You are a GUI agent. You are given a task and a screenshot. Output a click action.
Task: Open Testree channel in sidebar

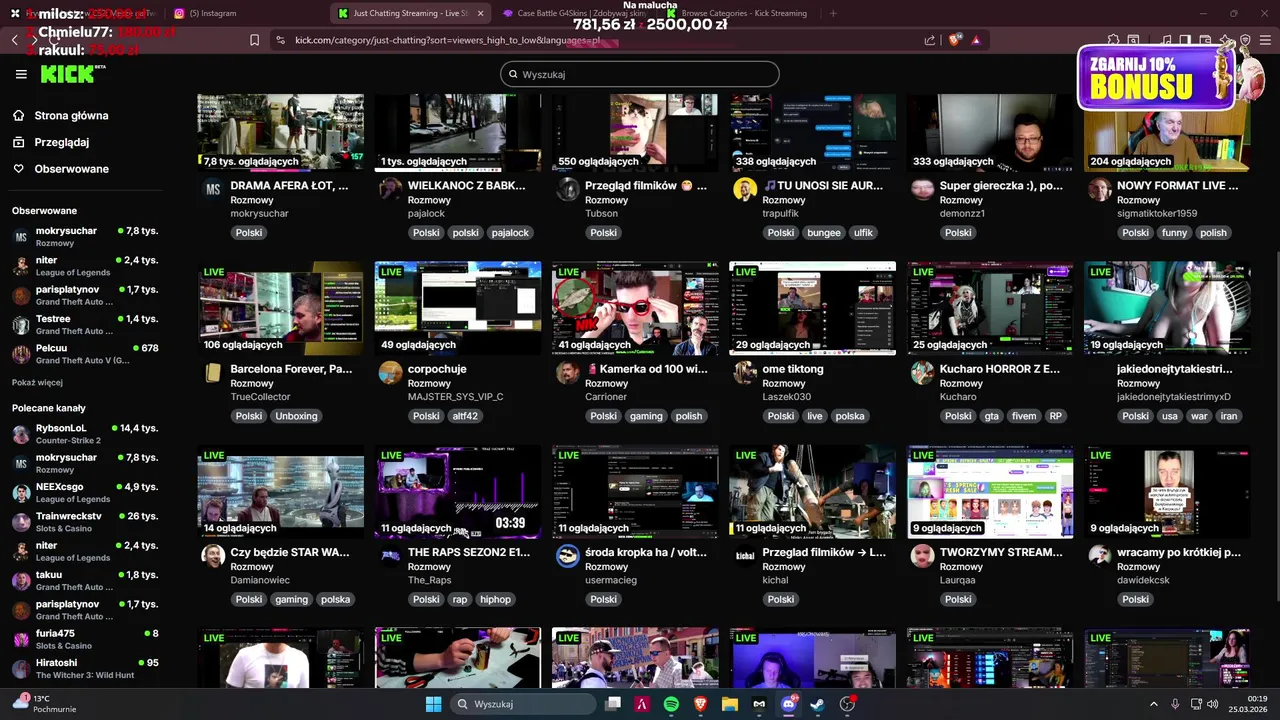click(85, 324)
